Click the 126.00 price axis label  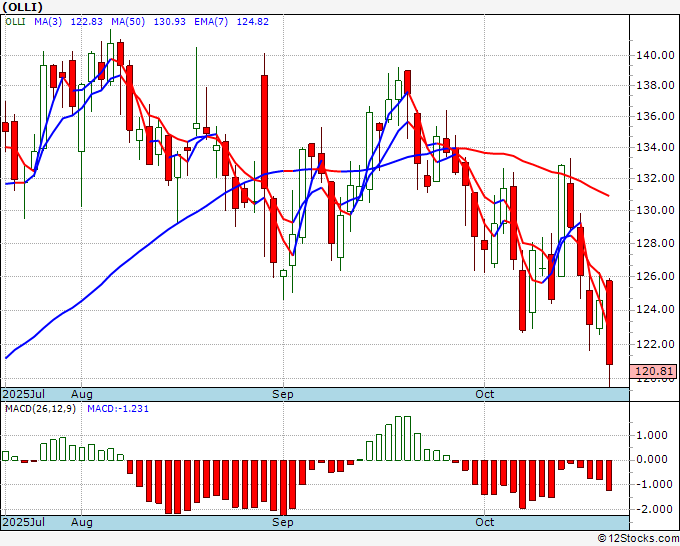point(655,276)
